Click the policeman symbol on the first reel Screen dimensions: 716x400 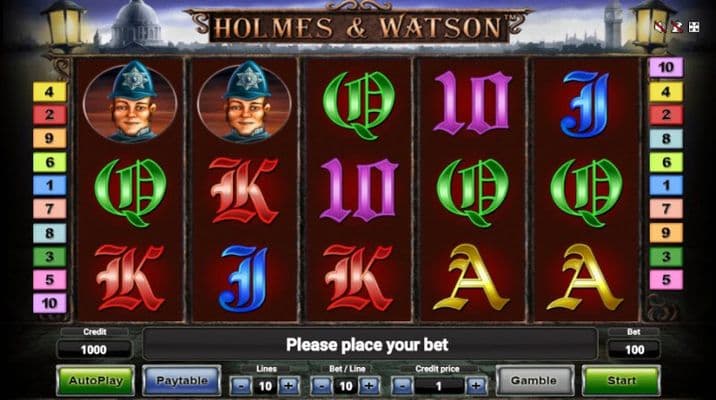coord(130,101)
